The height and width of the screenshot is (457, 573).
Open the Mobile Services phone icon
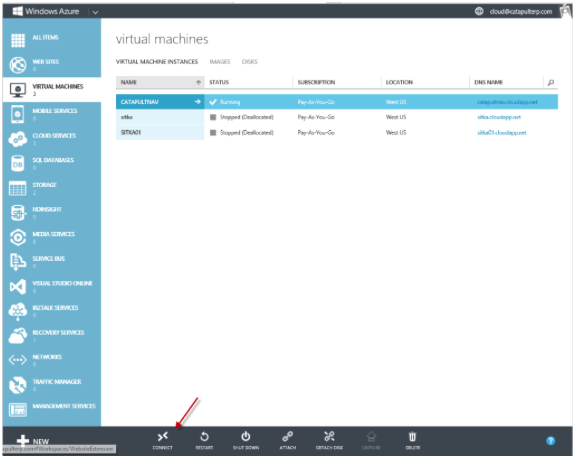[x=18, y=114]
